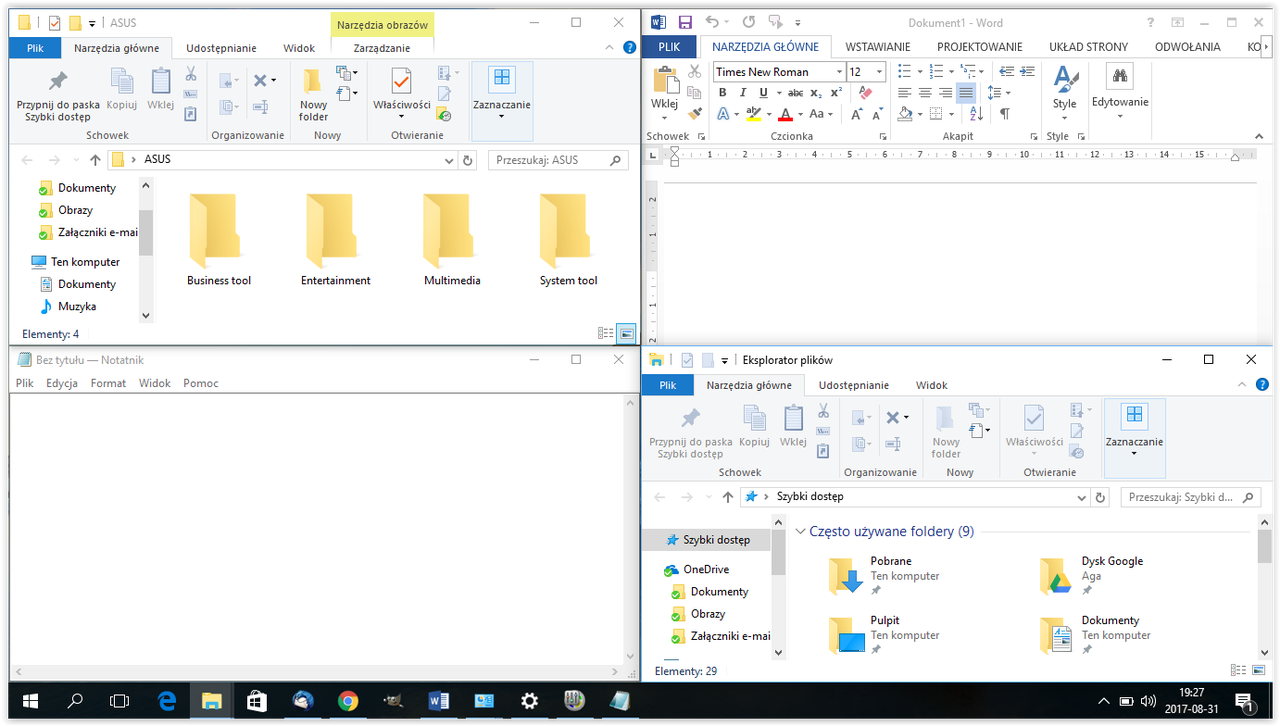Open the UKŁAD STRONY tab in Word

pyautogui.click(x=1088, y=47)
